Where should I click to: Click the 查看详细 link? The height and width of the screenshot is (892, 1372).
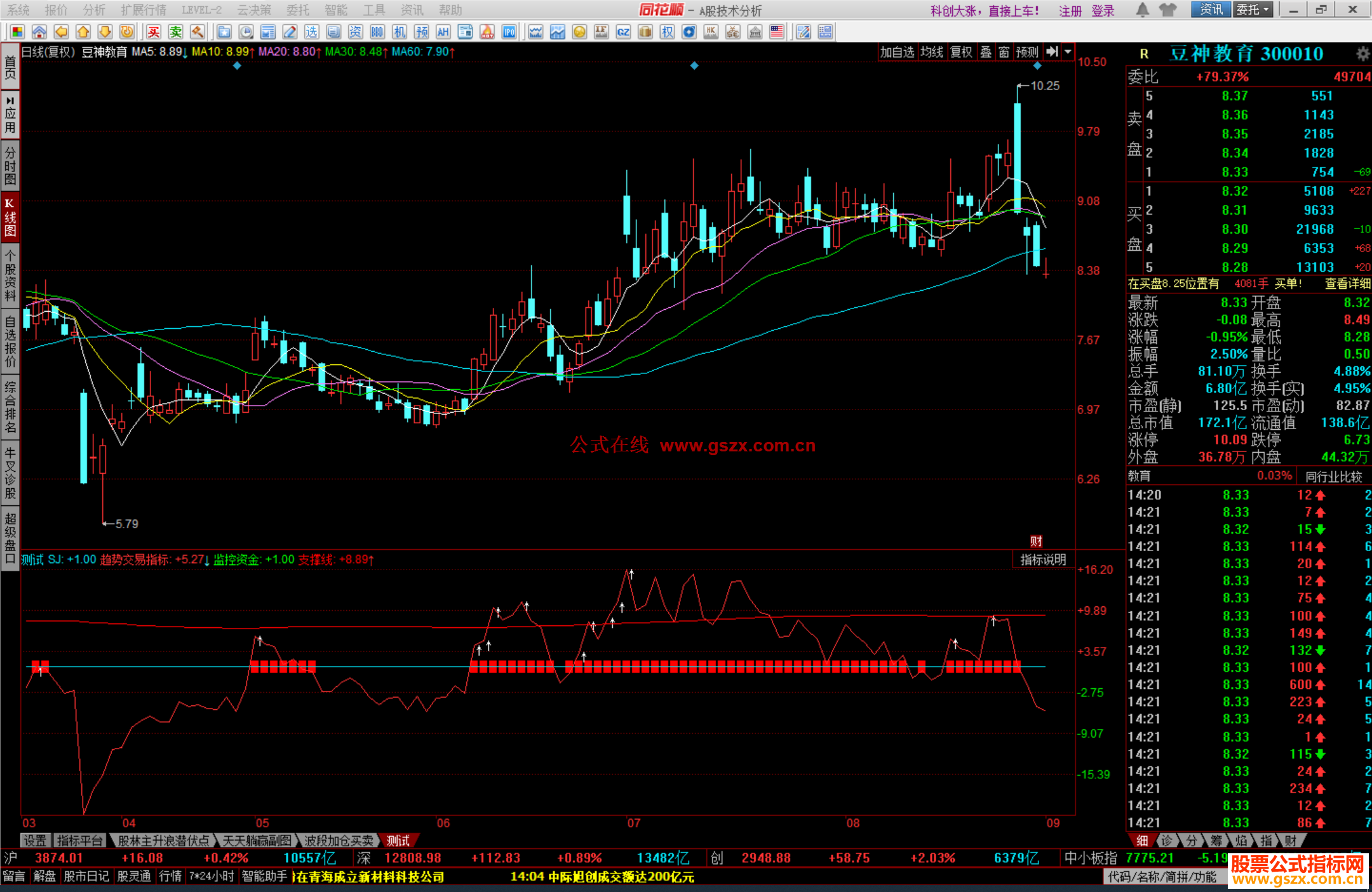pos(1347,284)
